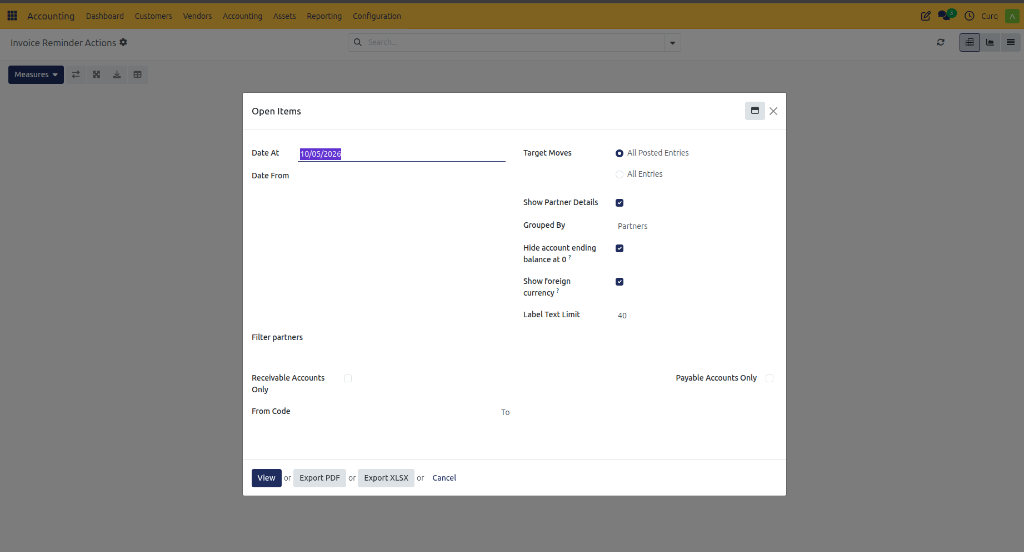This screenshot has width=1024, height=552.
Task: Toggle Hide account ending balance checkbox
Action: [620, 248]
